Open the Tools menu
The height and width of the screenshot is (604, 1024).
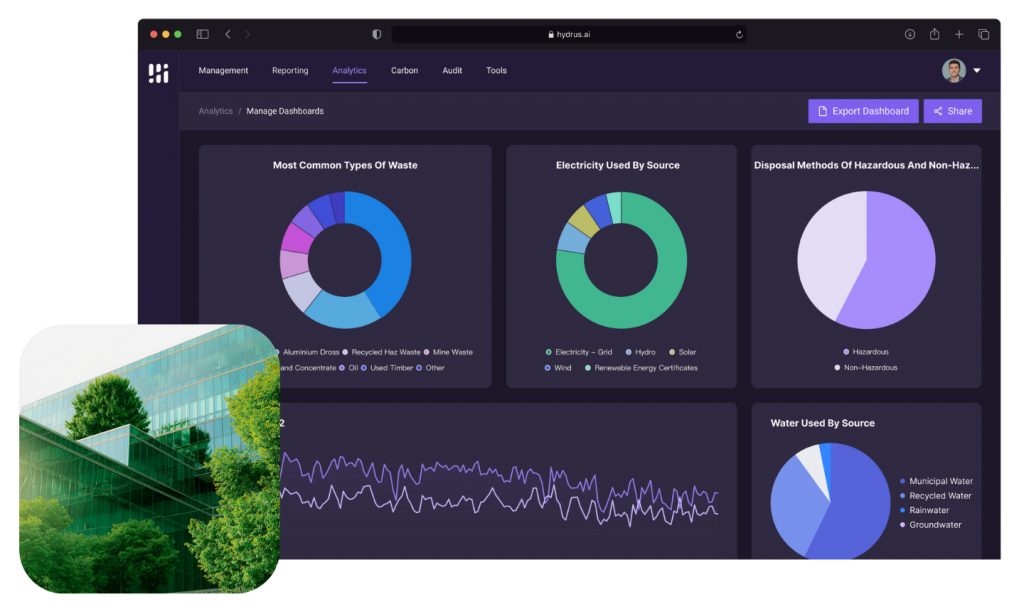(x=496, y=71)
